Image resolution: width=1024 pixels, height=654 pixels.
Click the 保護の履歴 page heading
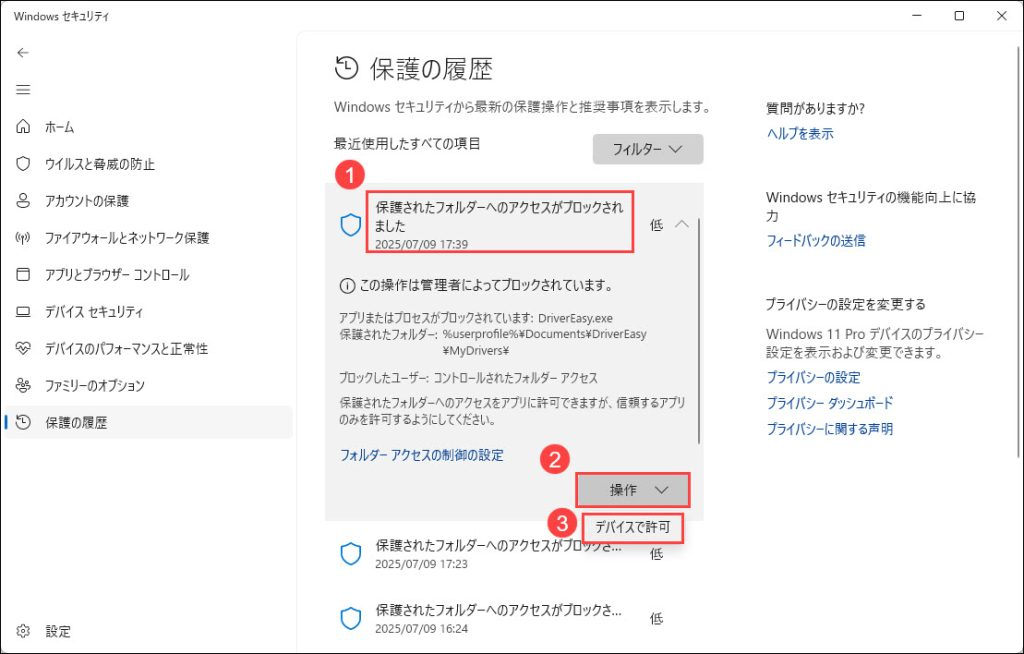click(432, 69)
